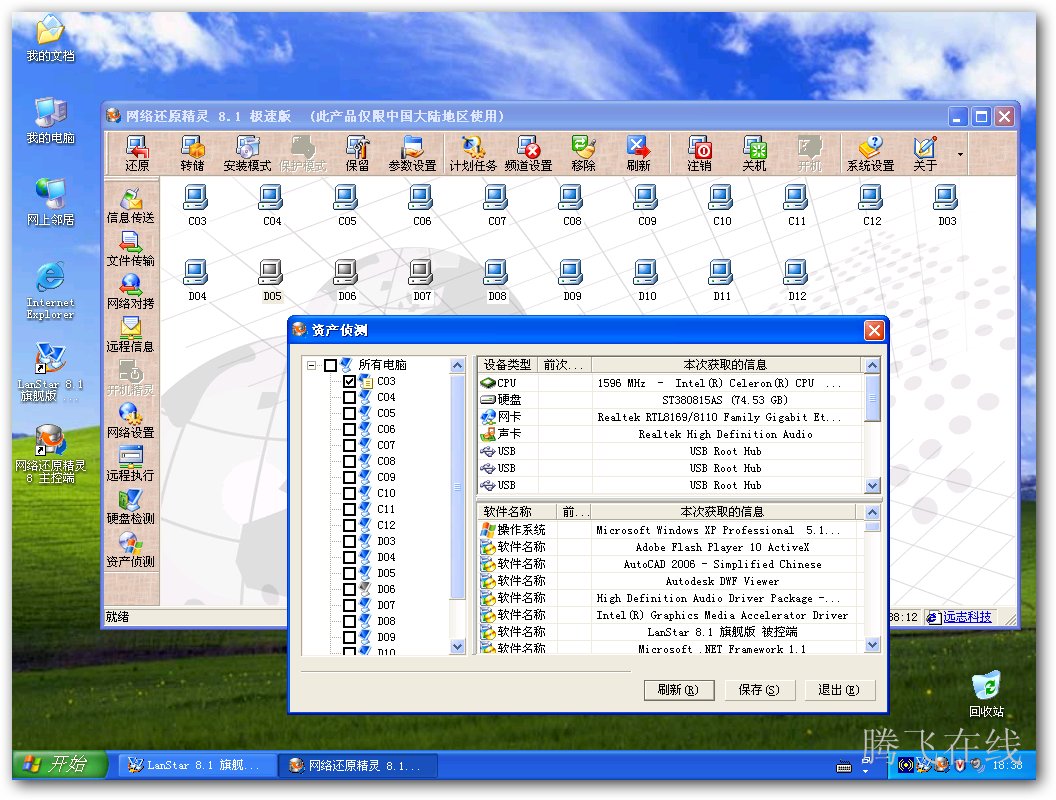Open 文件传输 file transfer in sidebar
The image size is (1056, 800).
(130, 249)
